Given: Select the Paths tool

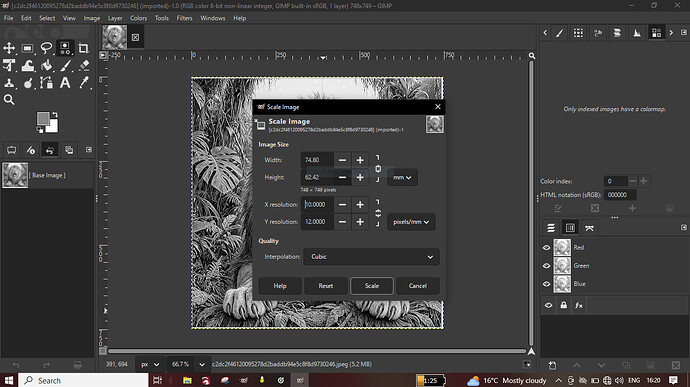Looking at the screenshot, I should 46,83.
